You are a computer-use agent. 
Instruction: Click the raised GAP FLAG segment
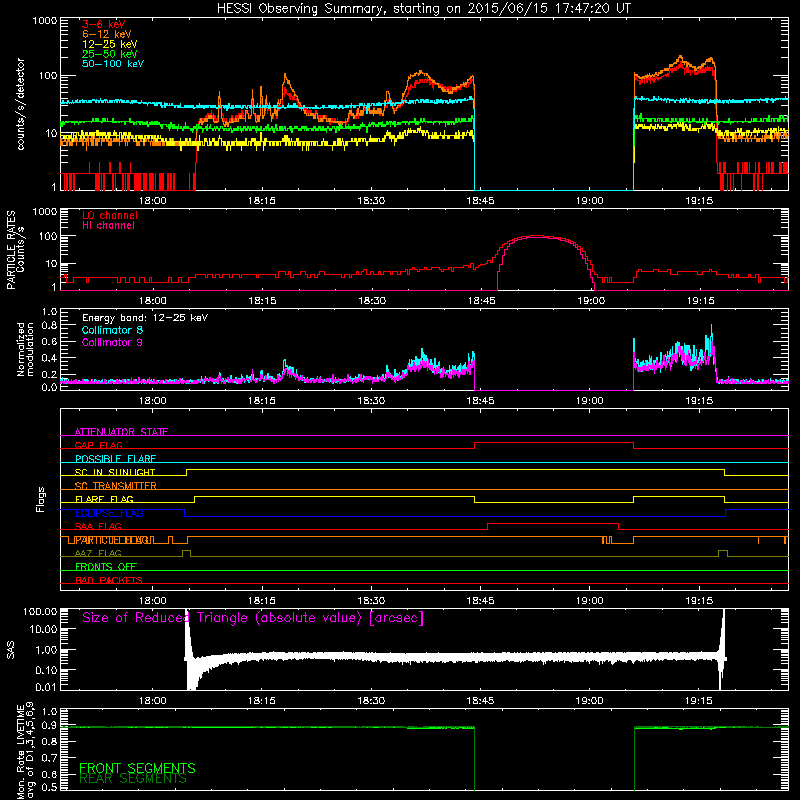554,443
